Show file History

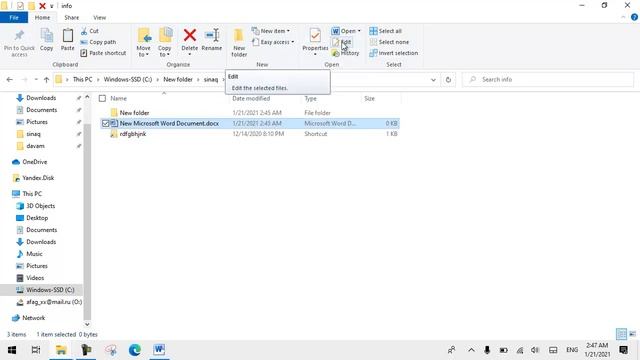pos(345,53)
